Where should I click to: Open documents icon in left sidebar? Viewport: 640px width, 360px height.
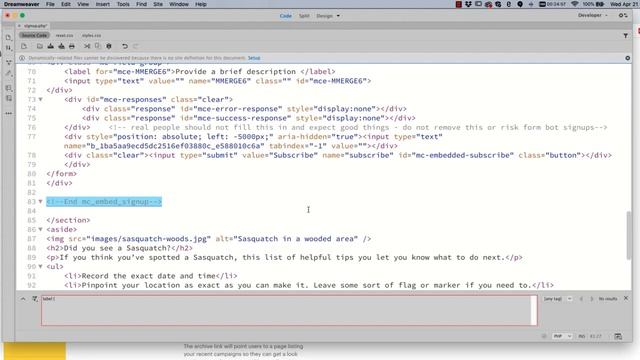(x=9, y=38)
